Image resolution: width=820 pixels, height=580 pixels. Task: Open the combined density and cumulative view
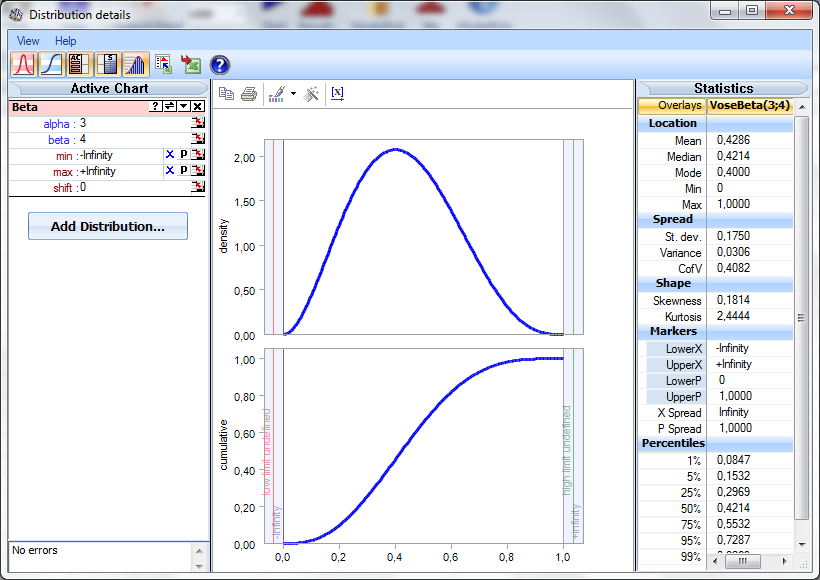click(136, 63)
